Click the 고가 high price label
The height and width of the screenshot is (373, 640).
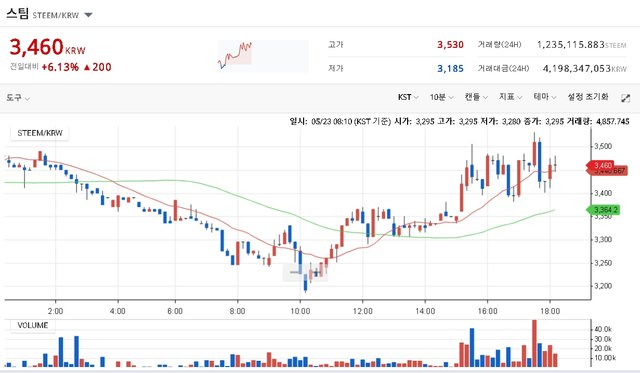point(336,44)
